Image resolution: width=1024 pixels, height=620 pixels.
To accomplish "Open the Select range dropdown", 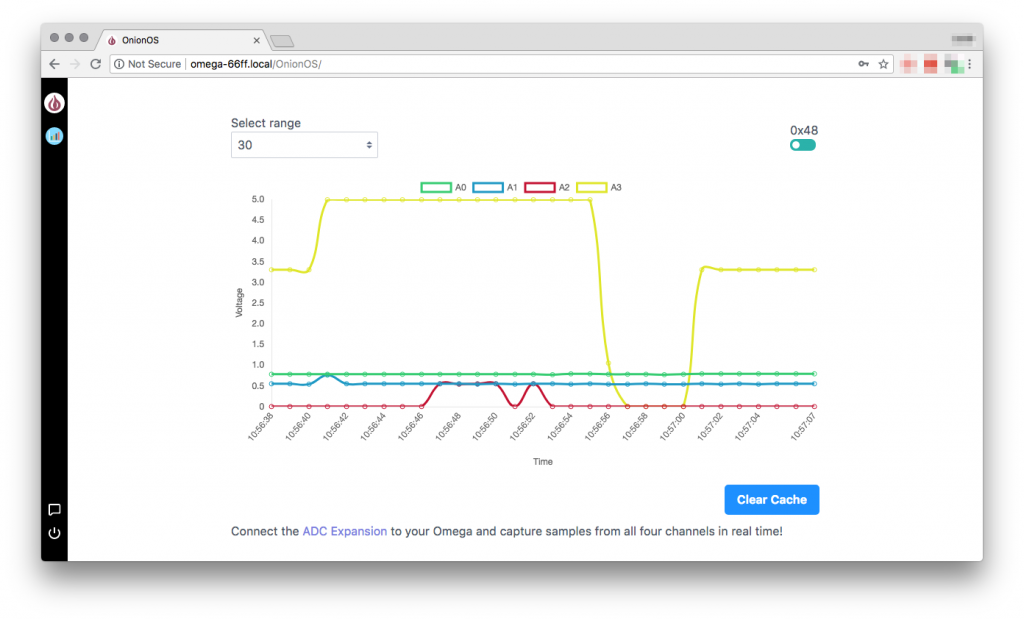I will 304,145.
